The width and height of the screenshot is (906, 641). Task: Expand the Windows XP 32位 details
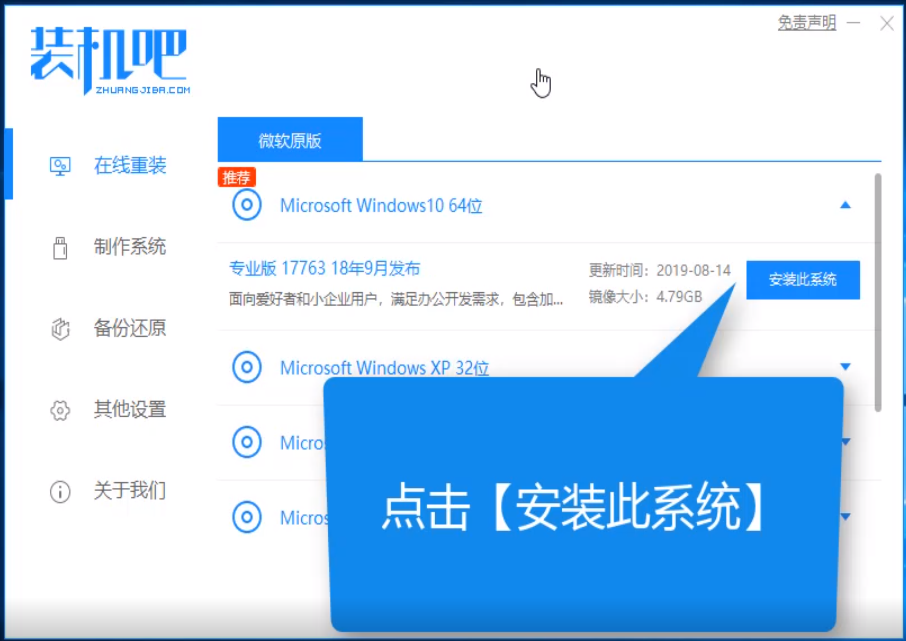point(845,367)
